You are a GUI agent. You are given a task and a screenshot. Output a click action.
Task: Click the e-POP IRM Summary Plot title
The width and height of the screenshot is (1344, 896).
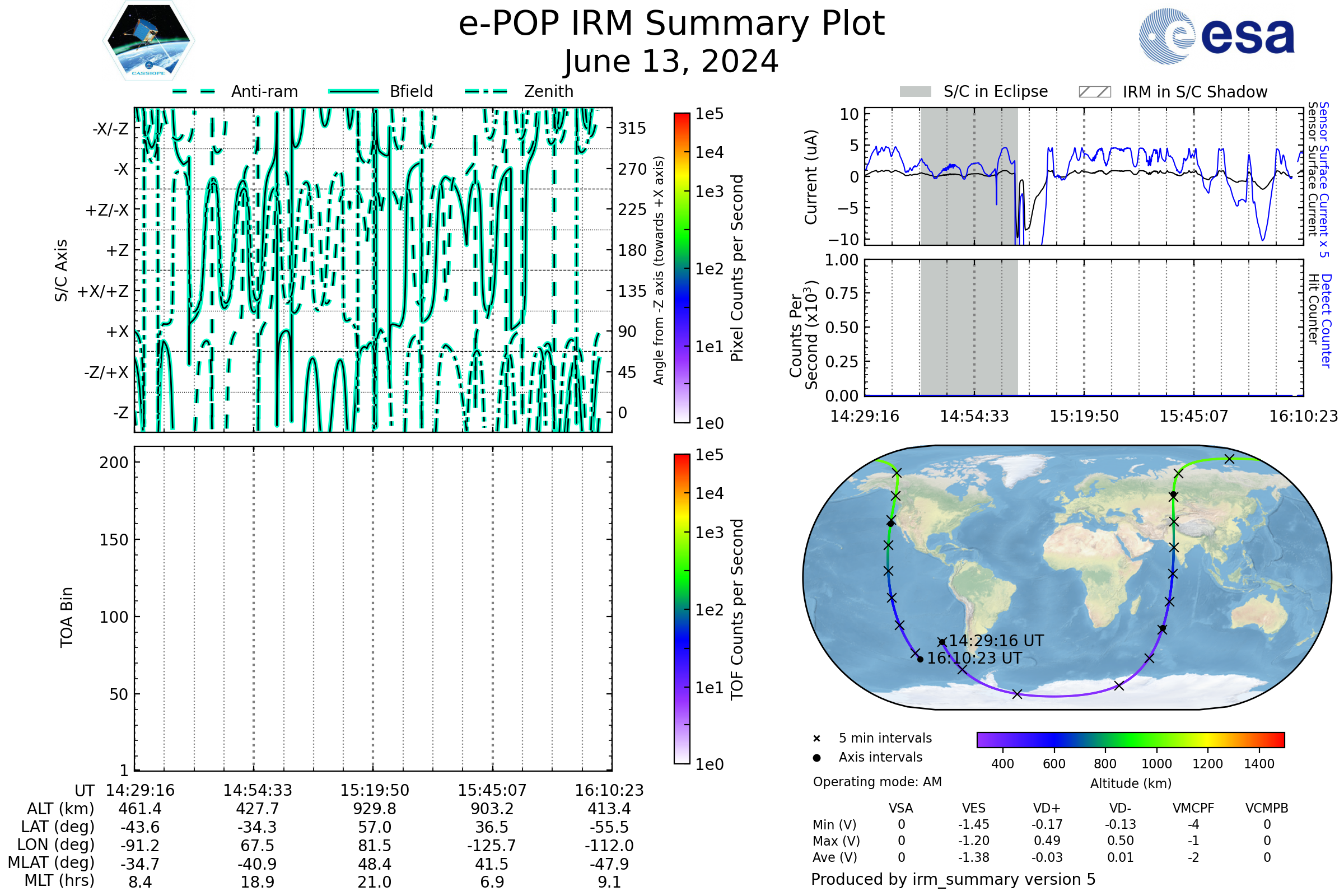pos(671,24)
